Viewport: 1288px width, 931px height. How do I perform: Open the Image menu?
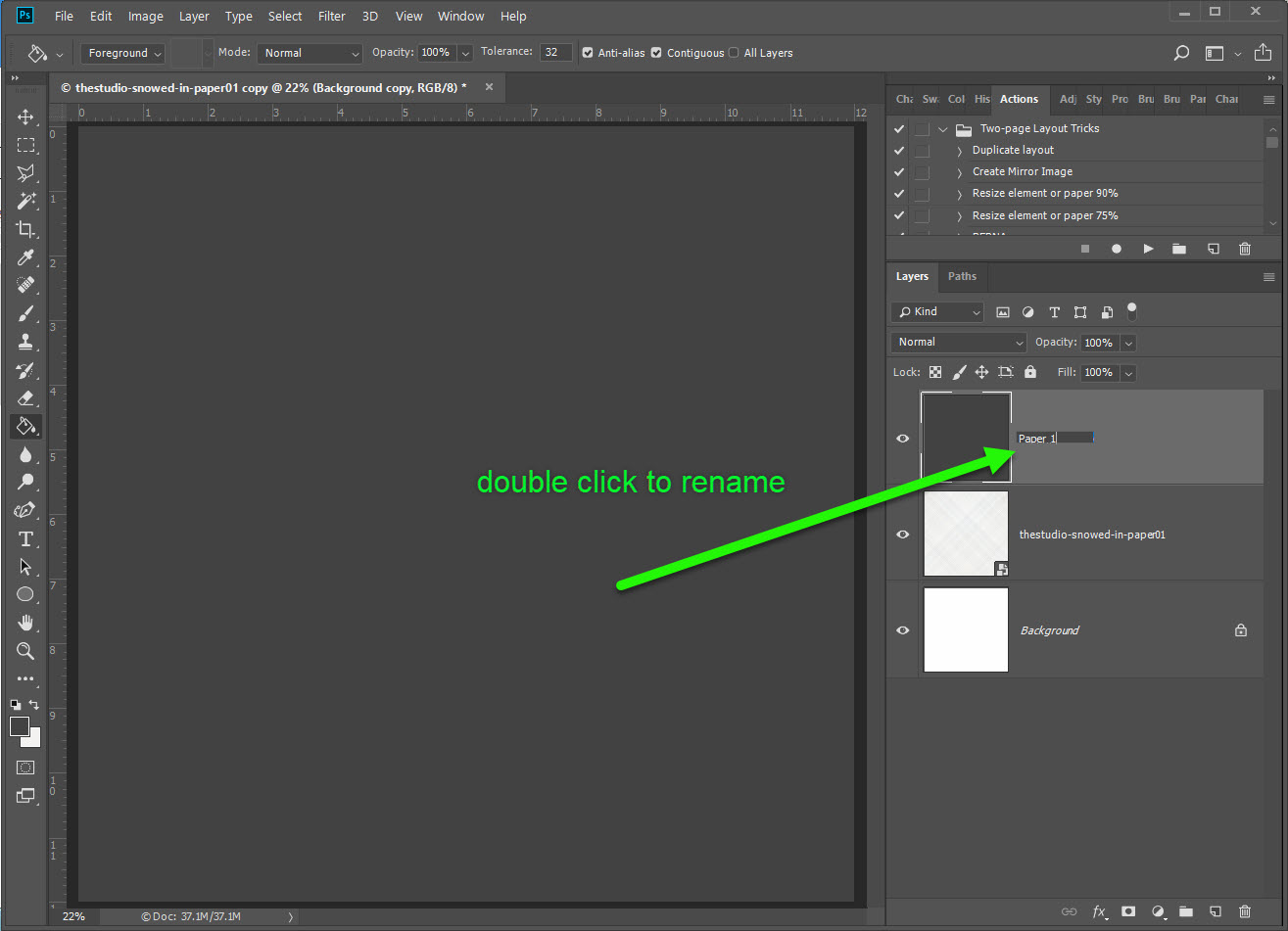coord(146,16)
